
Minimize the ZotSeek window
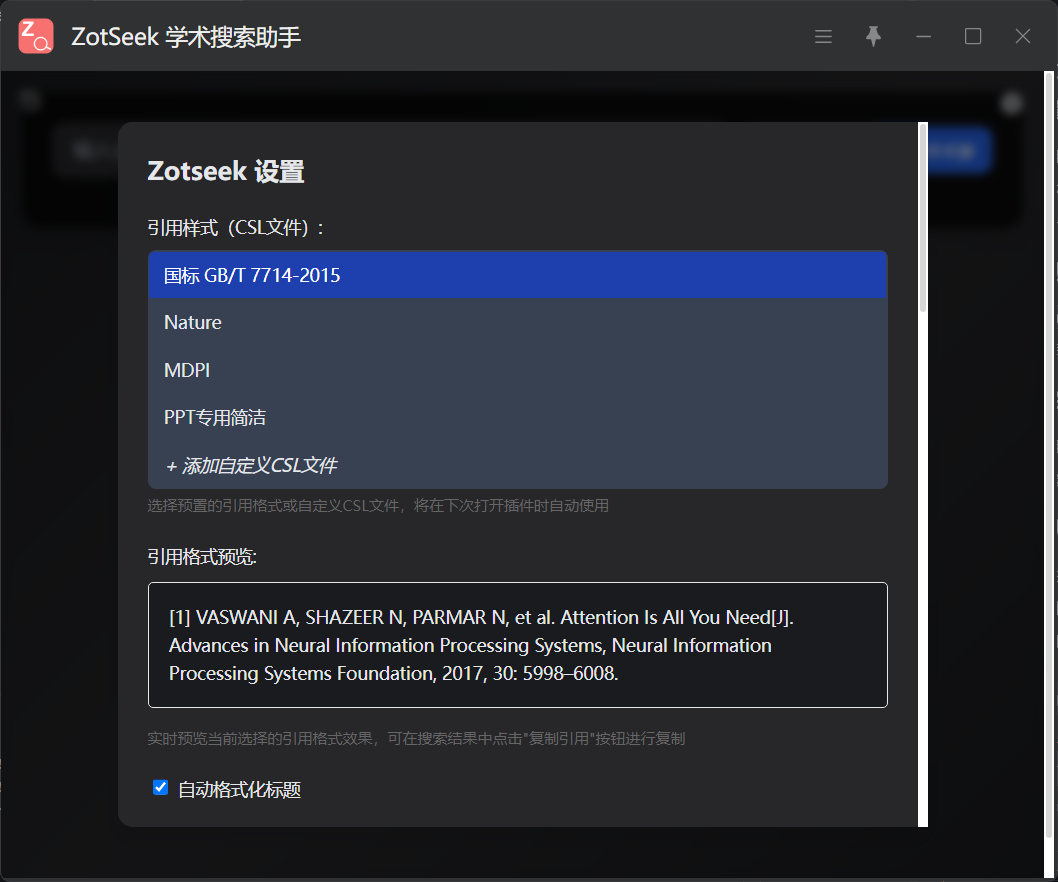click(x=924, y=36)
